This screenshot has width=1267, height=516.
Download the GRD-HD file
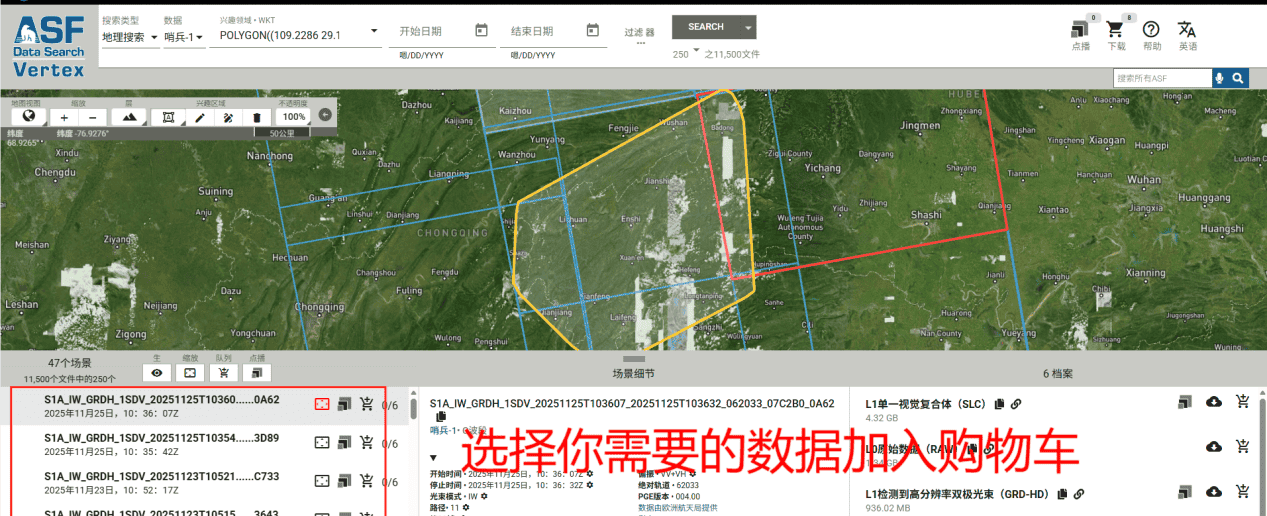pos(1214,491)
